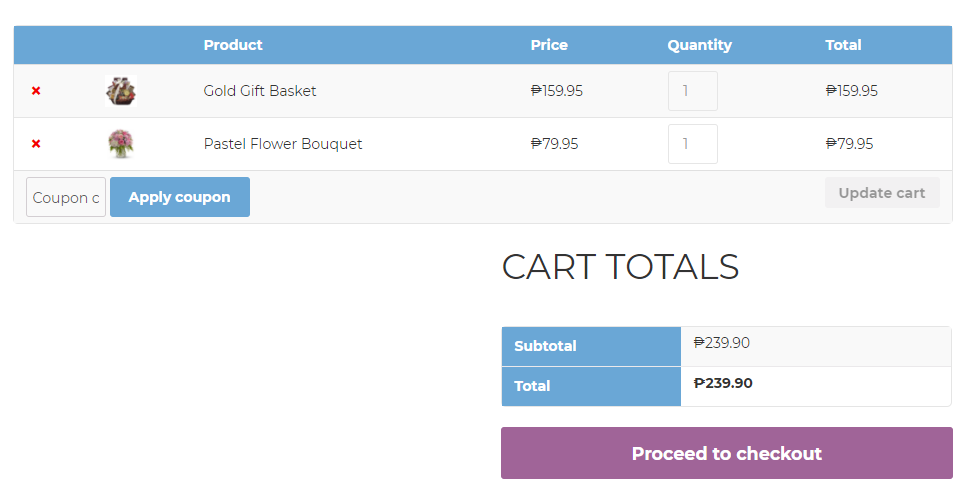Select the ₱159.95 price of Gold Gift Basket
Screen dimensions: 967x485
(556, 91)
